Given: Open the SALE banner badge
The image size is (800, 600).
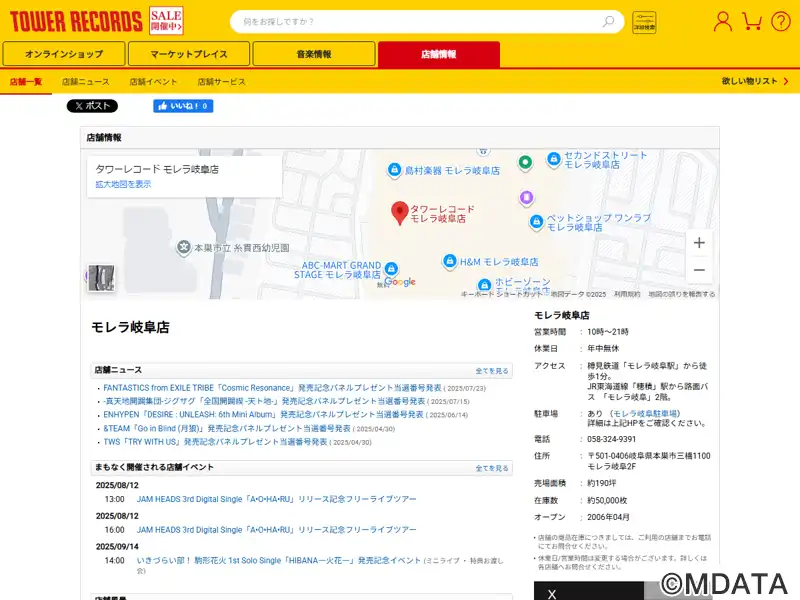Looking at the screenshot, I should (166, 21).
